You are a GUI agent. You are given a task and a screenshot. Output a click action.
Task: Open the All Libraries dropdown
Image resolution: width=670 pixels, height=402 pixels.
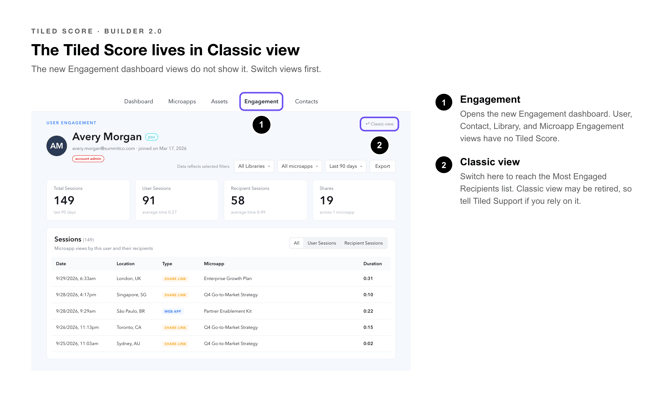254,166
